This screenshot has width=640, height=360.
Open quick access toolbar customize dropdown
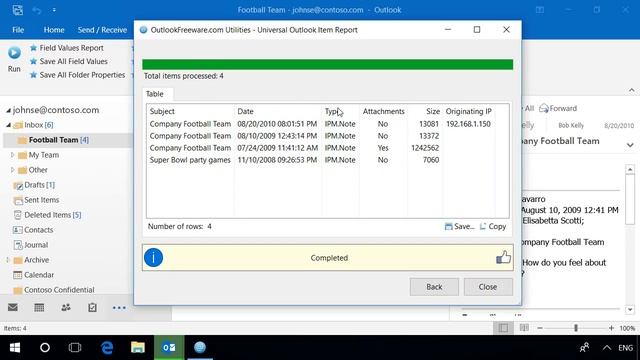pyautogui.click(x=54, y=10)
